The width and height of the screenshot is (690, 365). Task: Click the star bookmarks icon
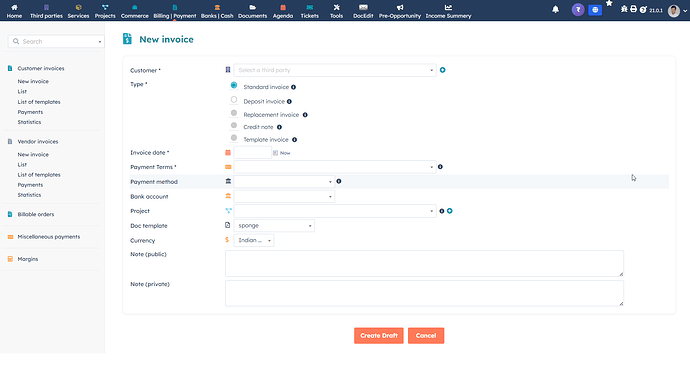coord(609,4)
